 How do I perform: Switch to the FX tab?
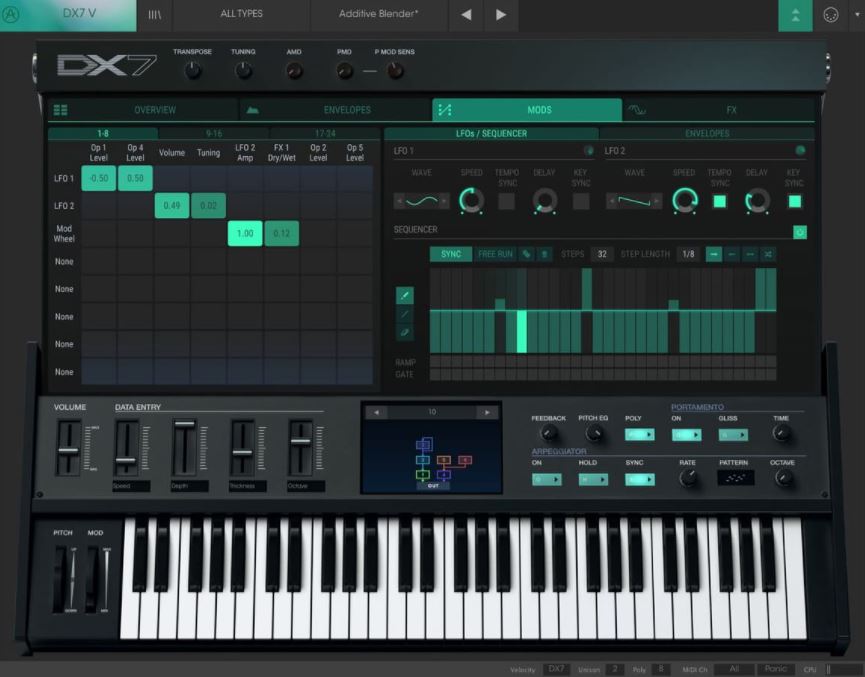click(x=730, y=110)
